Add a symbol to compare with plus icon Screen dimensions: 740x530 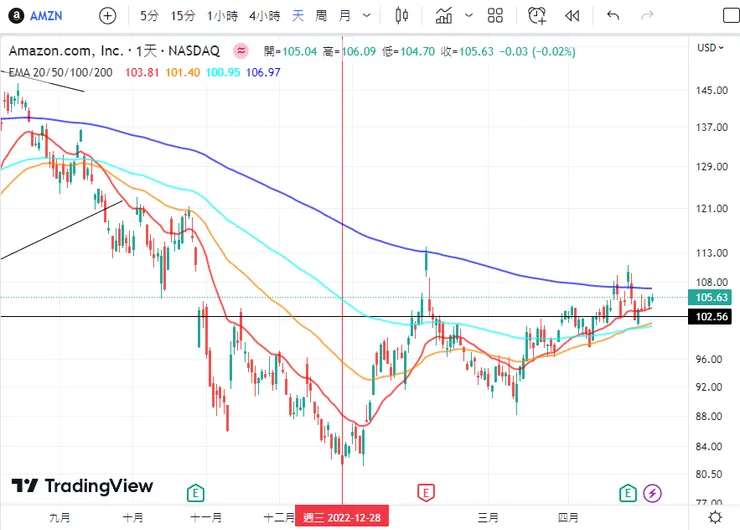[108, 16]
